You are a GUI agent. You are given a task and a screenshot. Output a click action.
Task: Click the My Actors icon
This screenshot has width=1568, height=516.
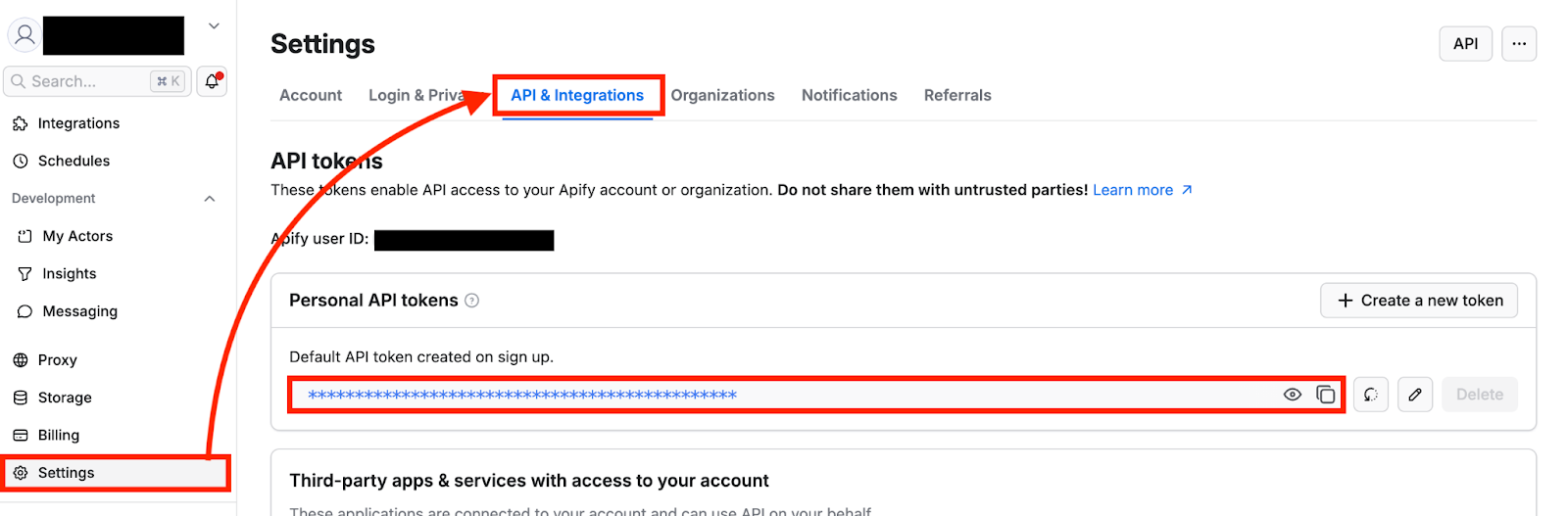tap(24, 236)
